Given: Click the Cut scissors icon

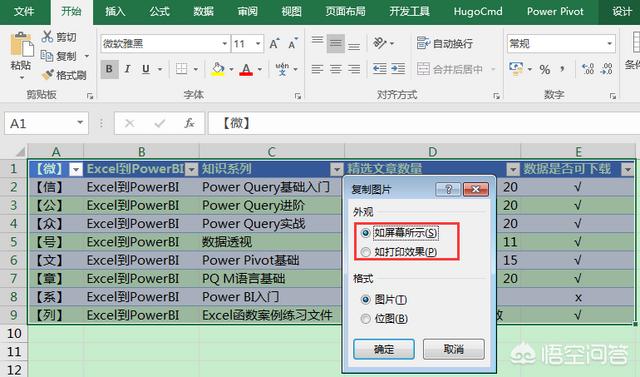Looking at the screenshot, I should click(x=47, y=37).
